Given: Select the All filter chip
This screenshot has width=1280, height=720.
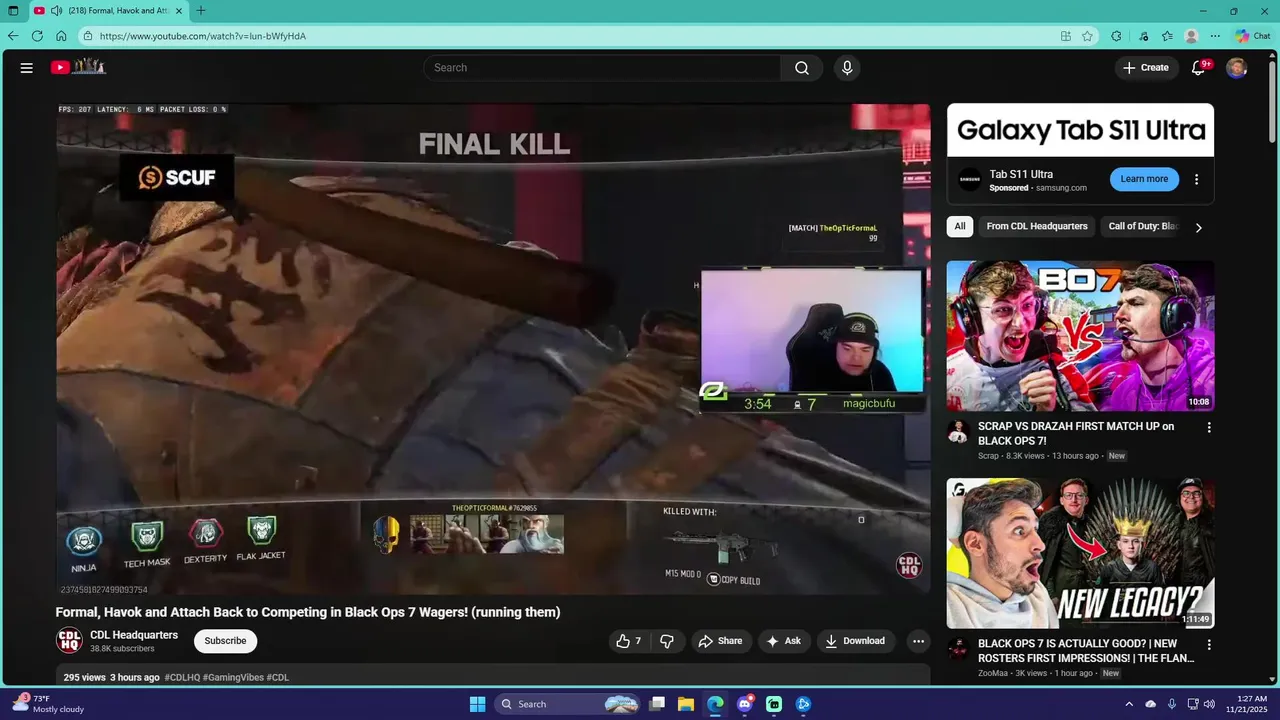Looking at the screenshot, I should click(960, 226).
